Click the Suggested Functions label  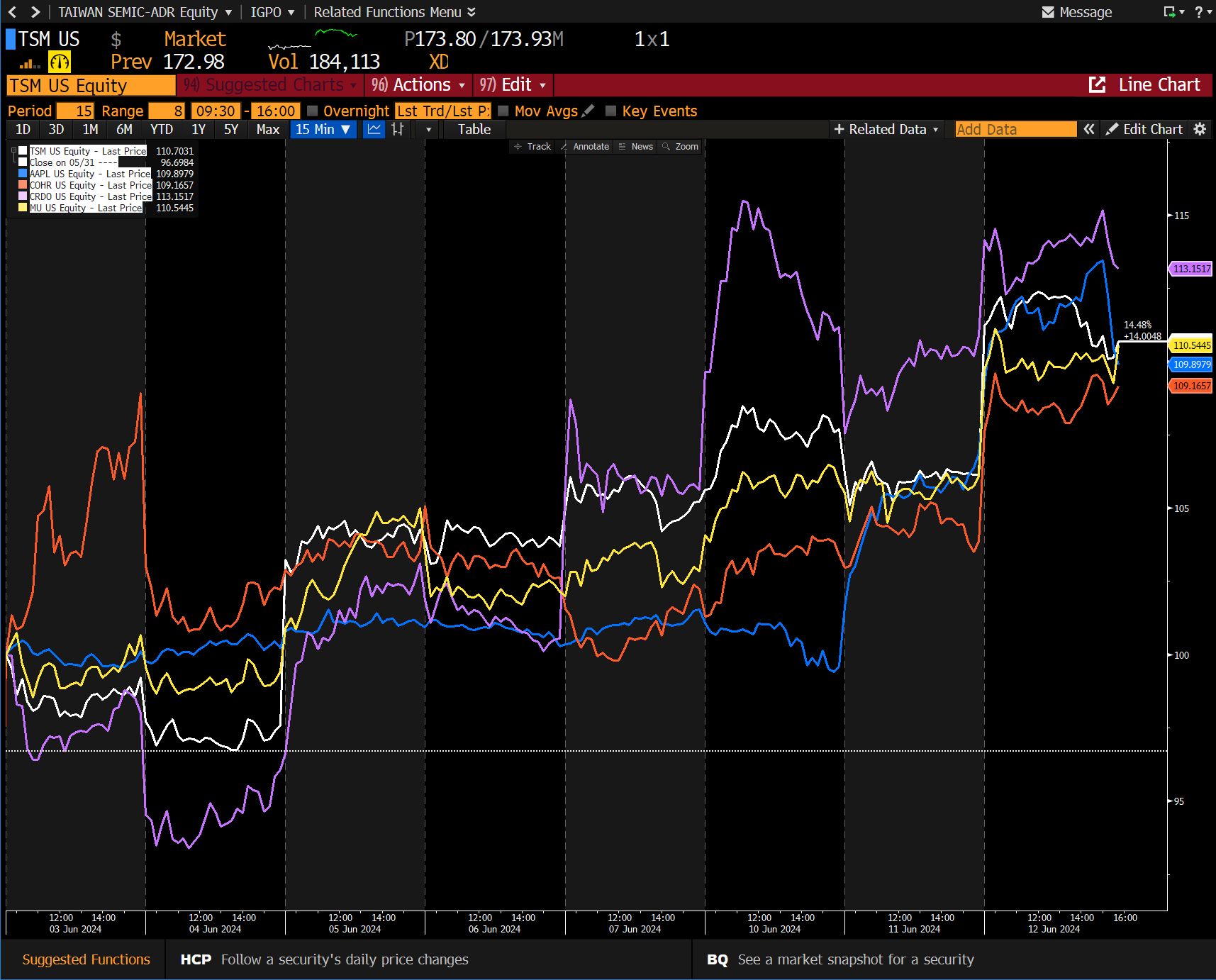pos(86,959)
